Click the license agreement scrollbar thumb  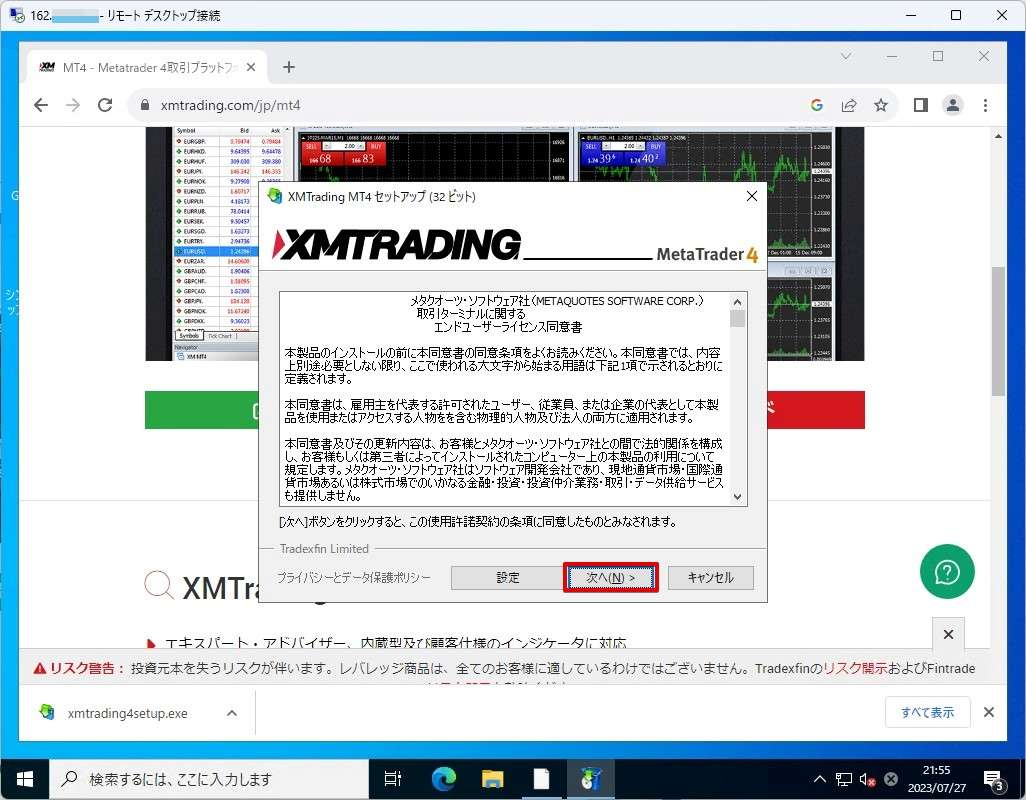(737, 319)
